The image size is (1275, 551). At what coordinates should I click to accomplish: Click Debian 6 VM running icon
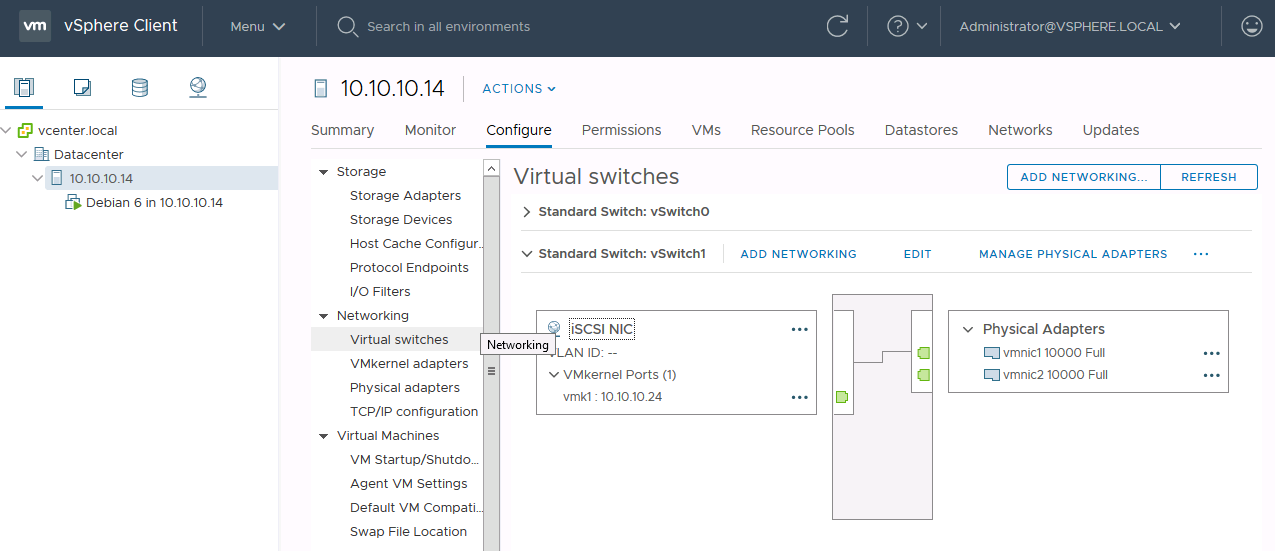pyautogui.click(x=73, y=203)
